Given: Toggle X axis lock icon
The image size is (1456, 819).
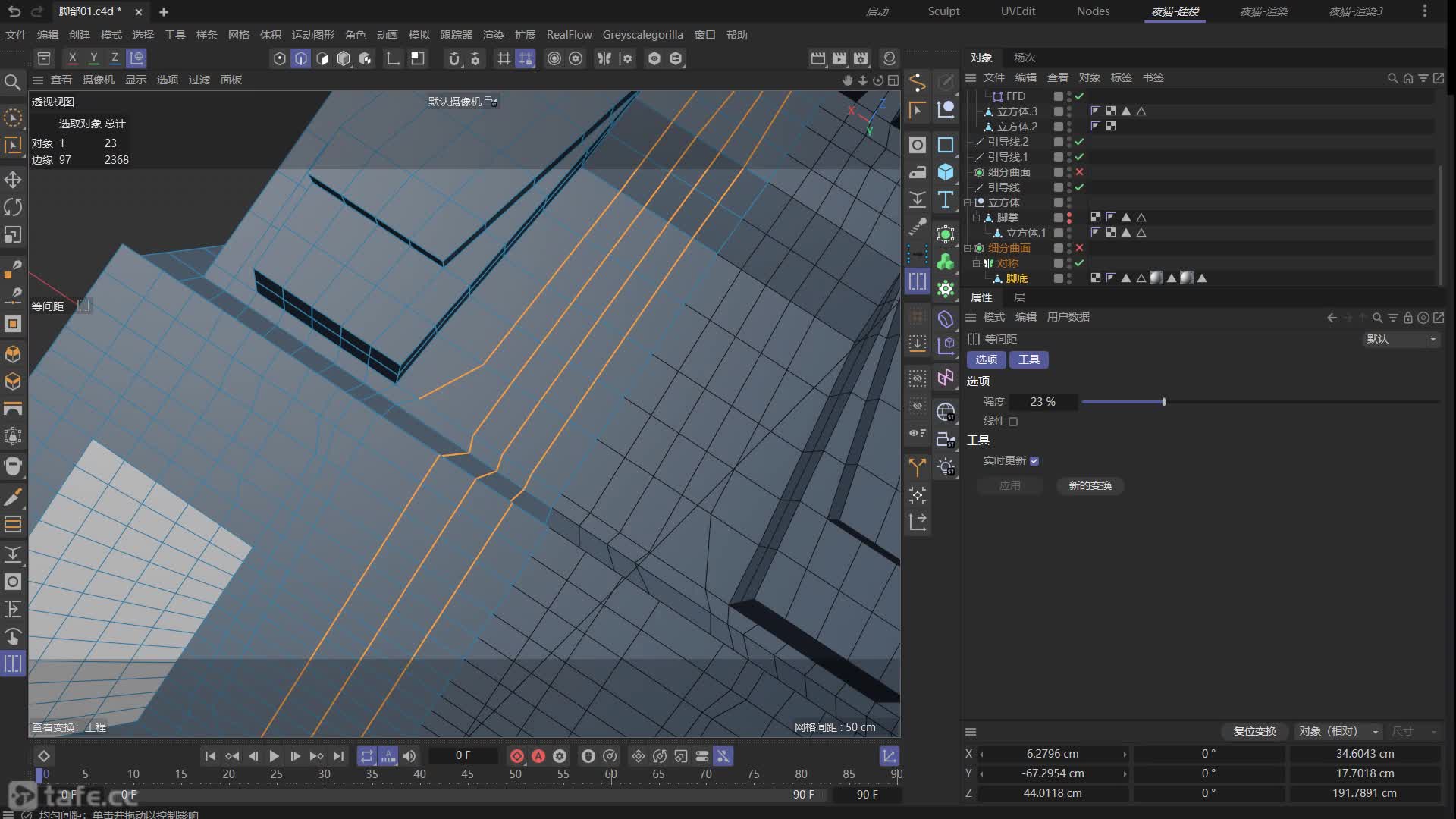Looking at the screenshot, I should (x=72, y=58).
